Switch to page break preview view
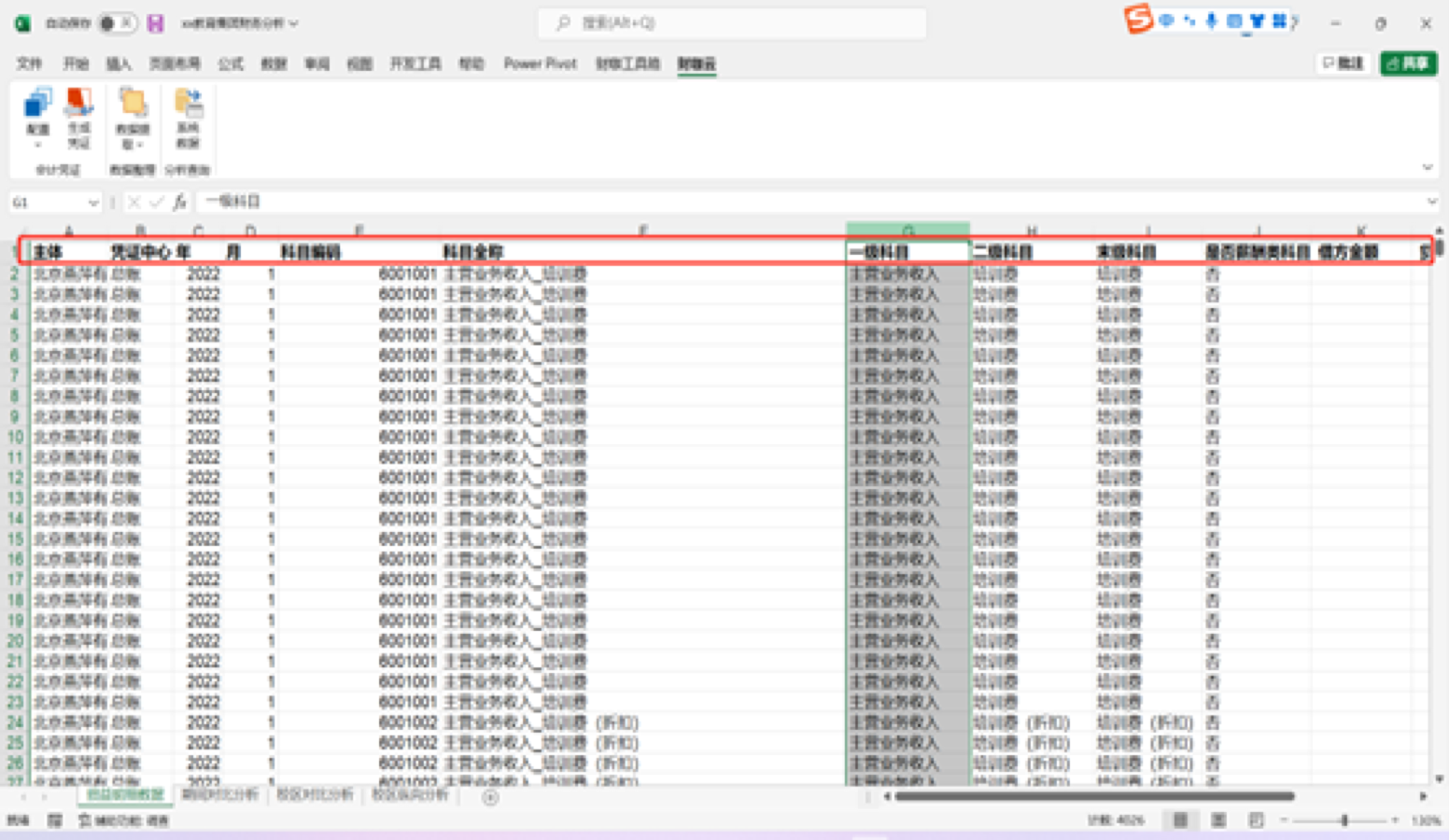1449x840 pixels. [1256, 820]
